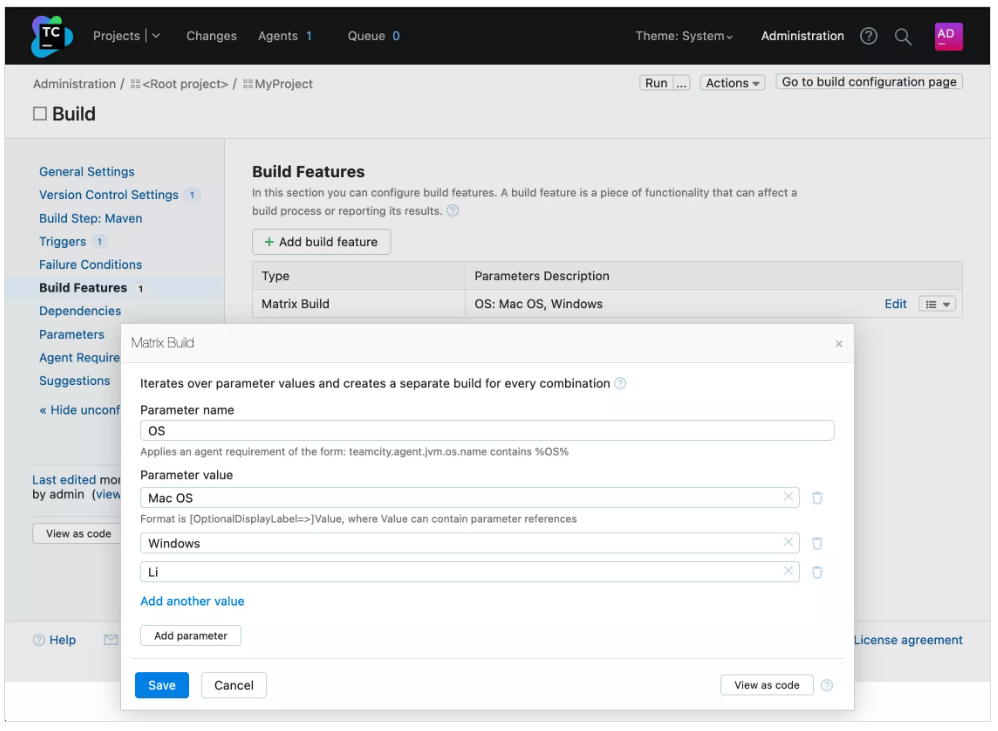Open the Queue tab
The height and width of the screenshot is (731, 998).
[374, 36]
